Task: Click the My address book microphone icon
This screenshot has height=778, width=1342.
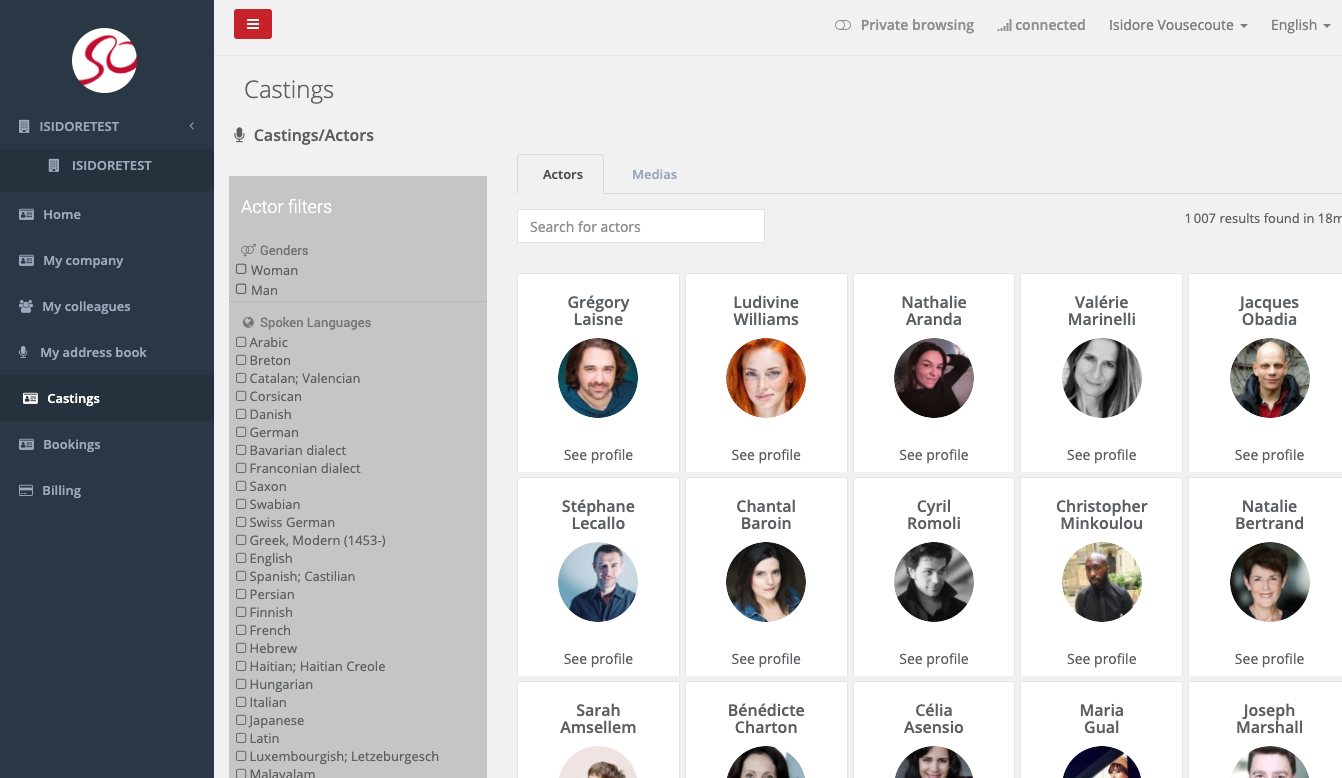Action: pos(24,352)
